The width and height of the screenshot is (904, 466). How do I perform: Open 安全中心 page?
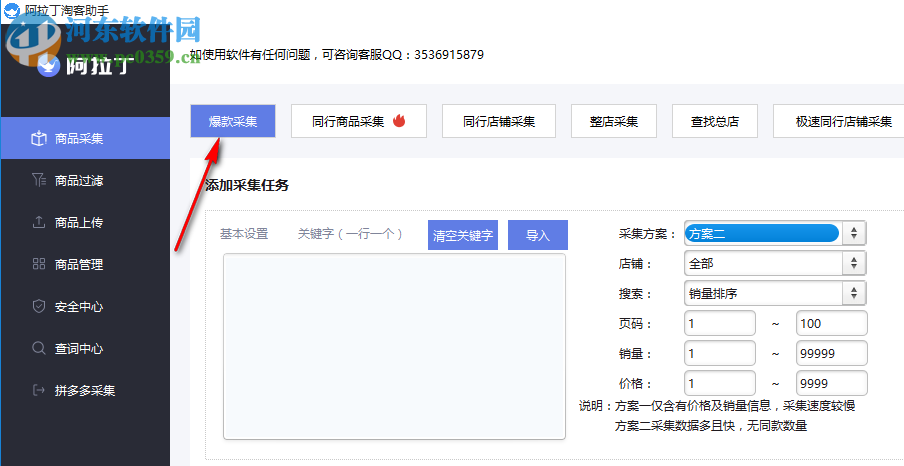[85, 307]
